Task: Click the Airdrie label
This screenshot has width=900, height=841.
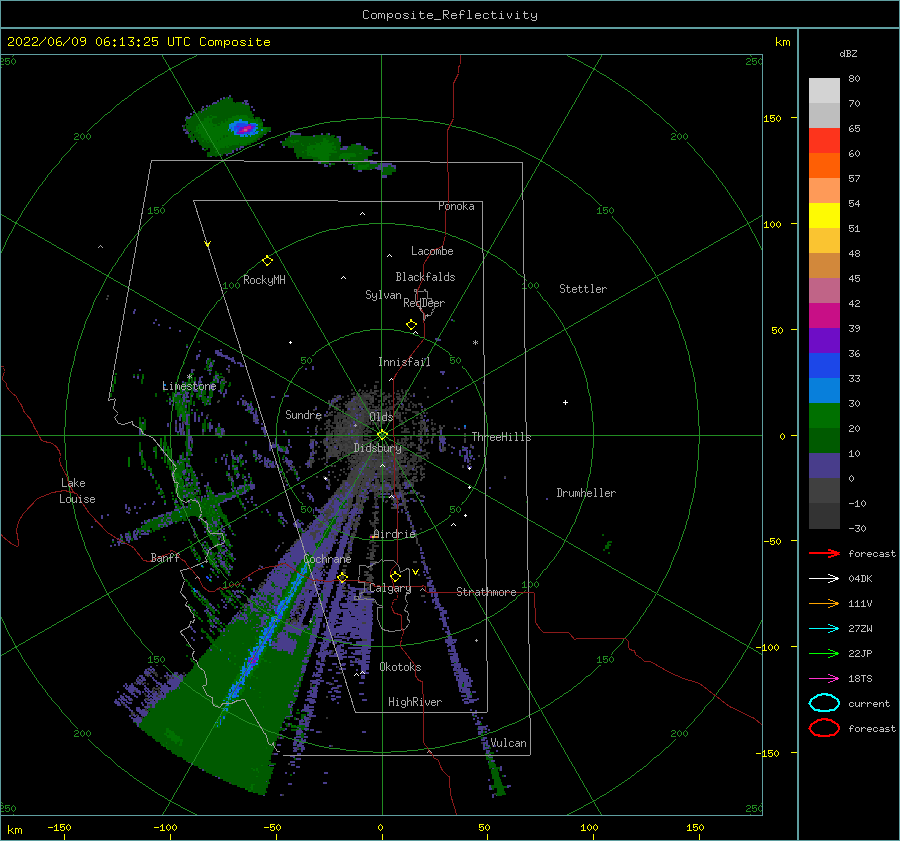Action: 394,534
